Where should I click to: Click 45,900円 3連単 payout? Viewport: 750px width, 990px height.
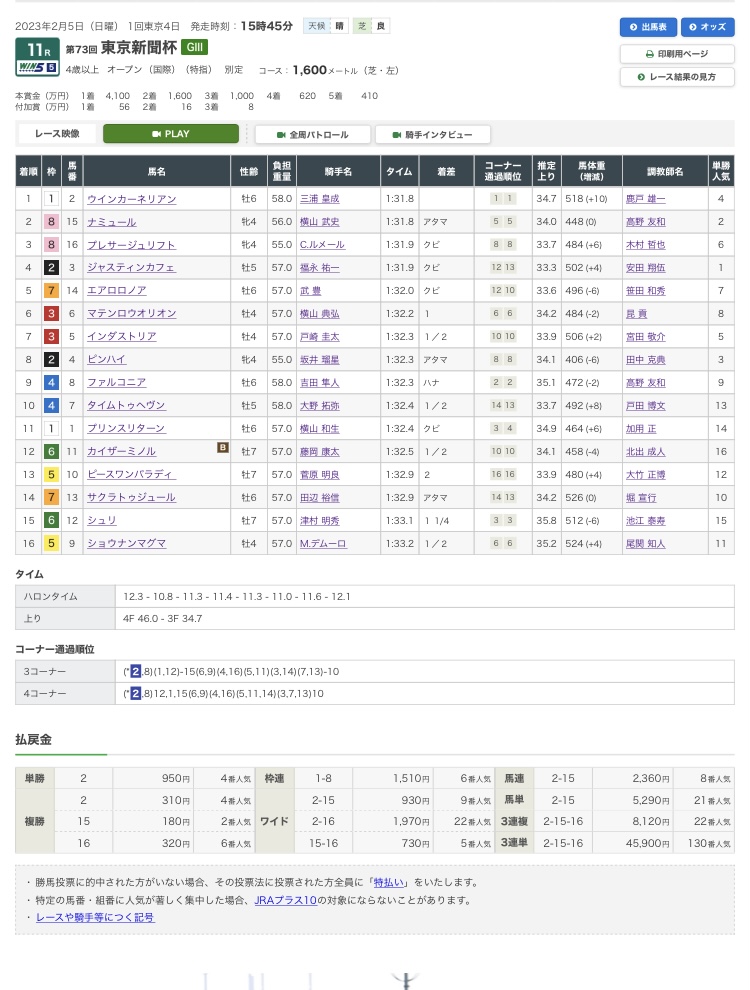click(x=647, y=843)
